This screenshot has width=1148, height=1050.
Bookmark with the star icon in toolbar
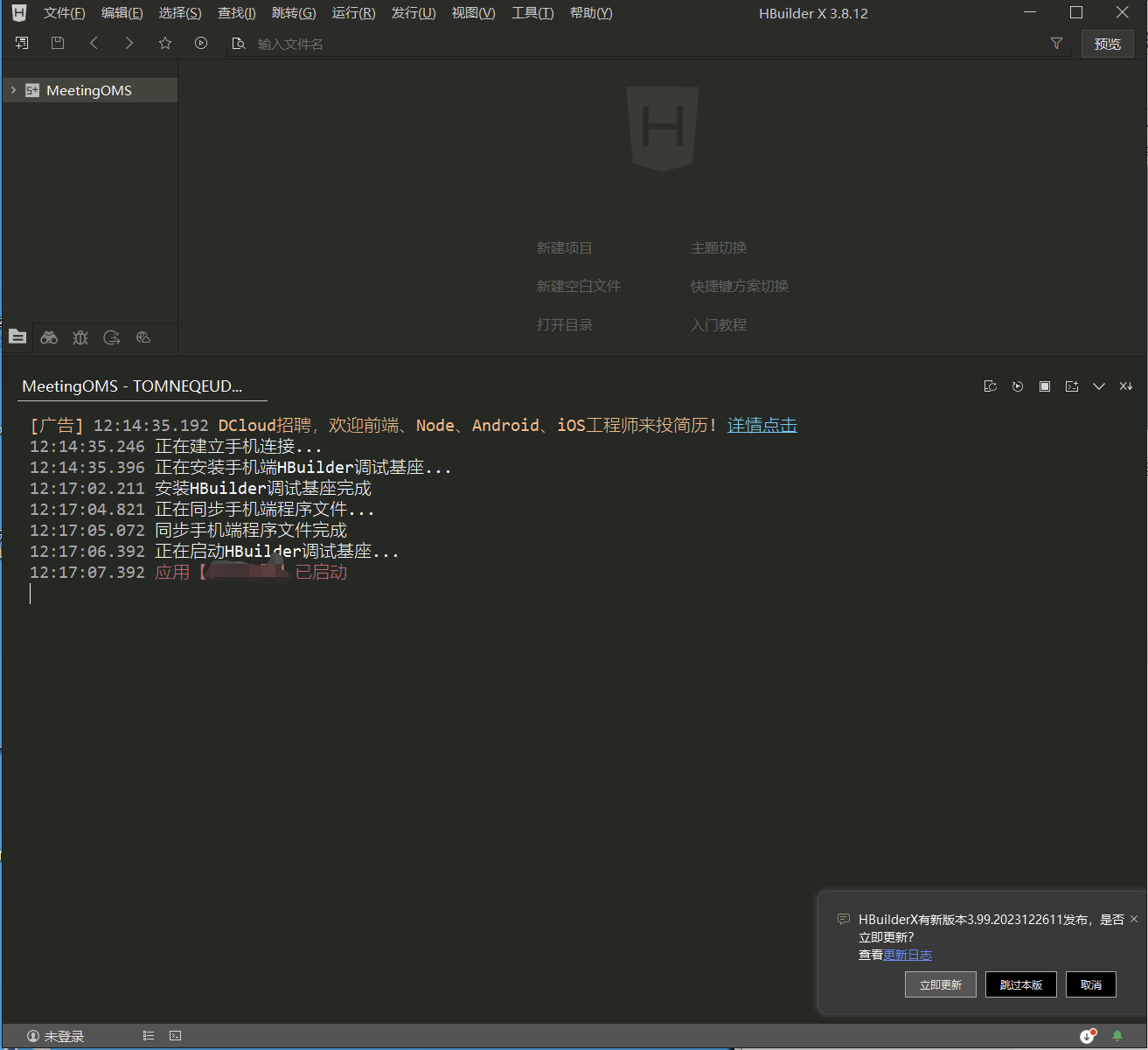tap(165, 43)
